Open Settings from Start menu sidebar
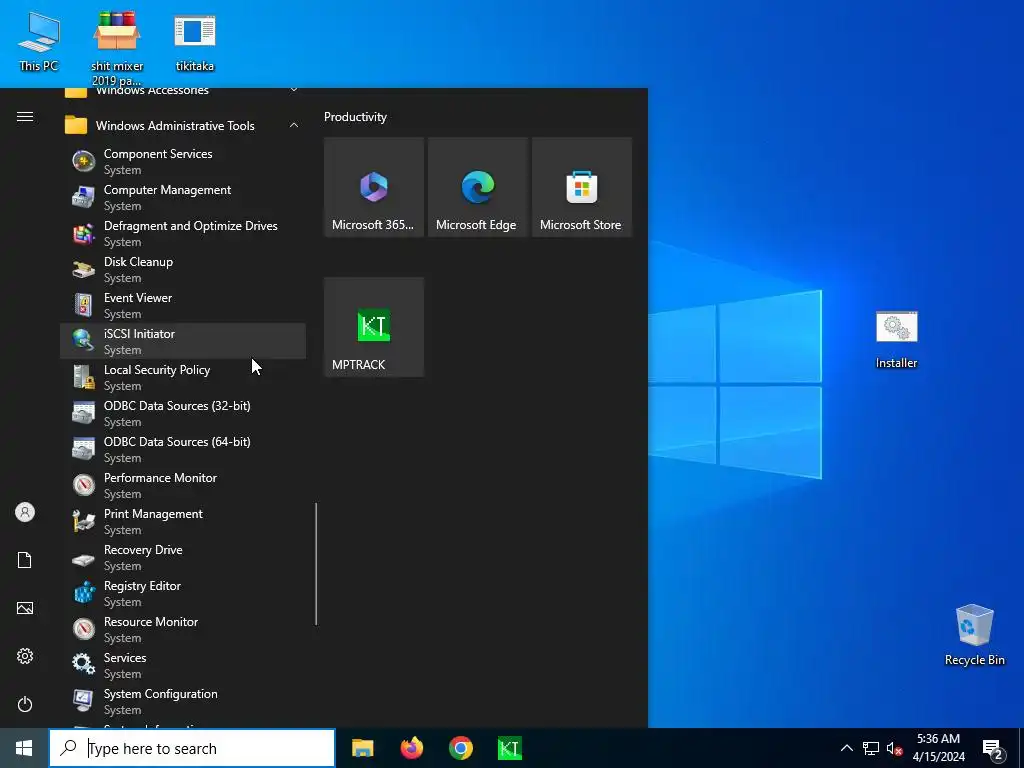 coord(25,656)
